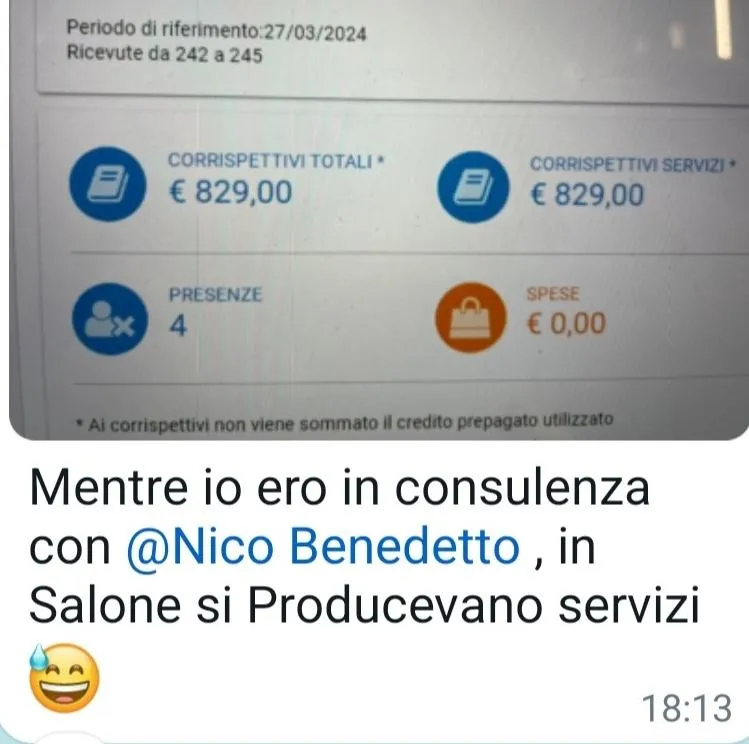Click the Corrispettivi Servizi book icon
Screen dimensions: 749x744
click(473, 187)
